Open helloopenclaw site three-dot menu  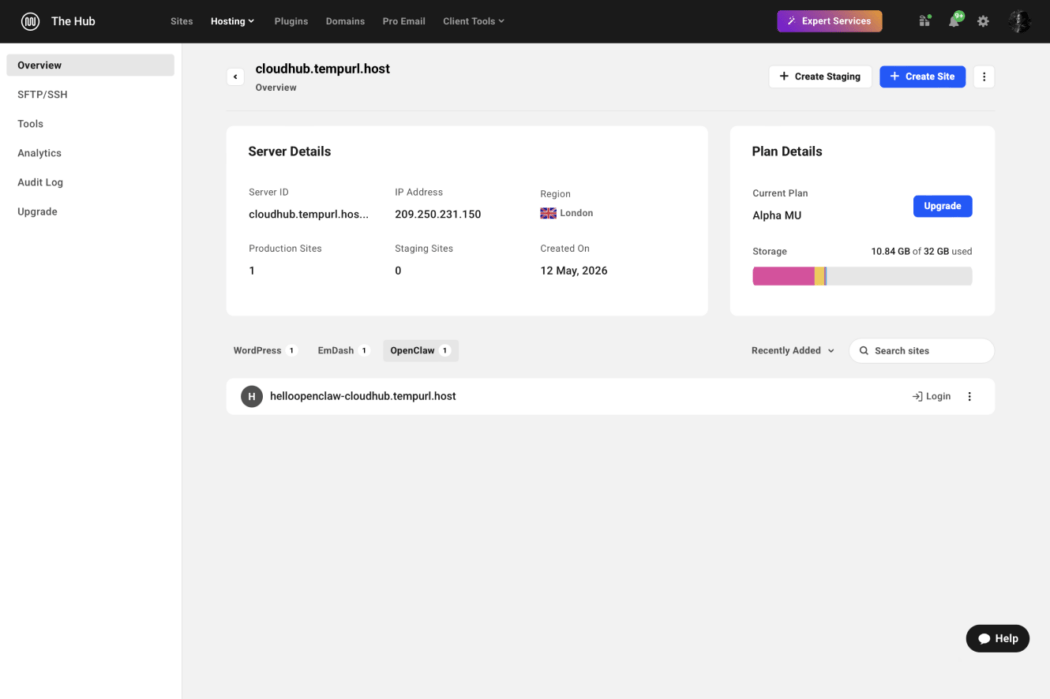click(970, 396)
